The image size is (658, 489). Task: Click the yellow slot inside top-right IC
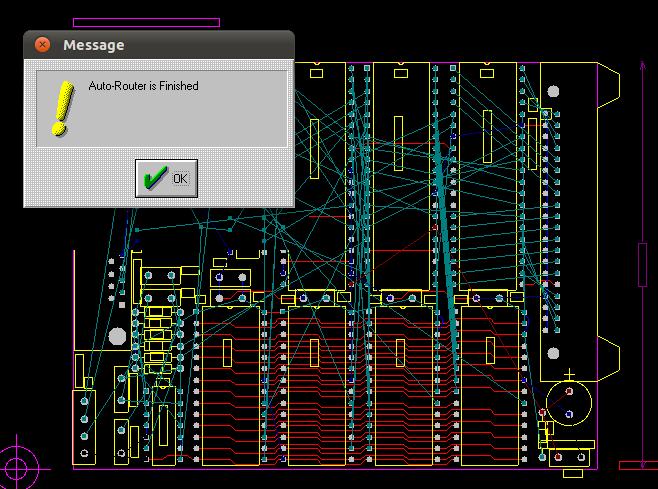point(487,136)
